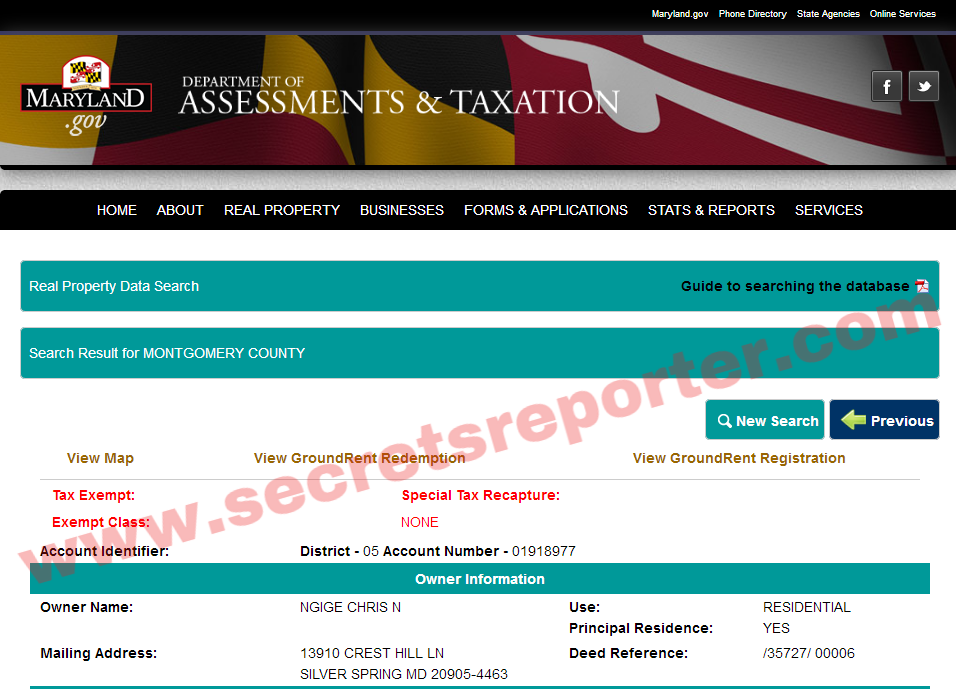This screenshot has width=956, height=689.
Task: Click the green arrow on the Previous button
Action: [853, 419]
